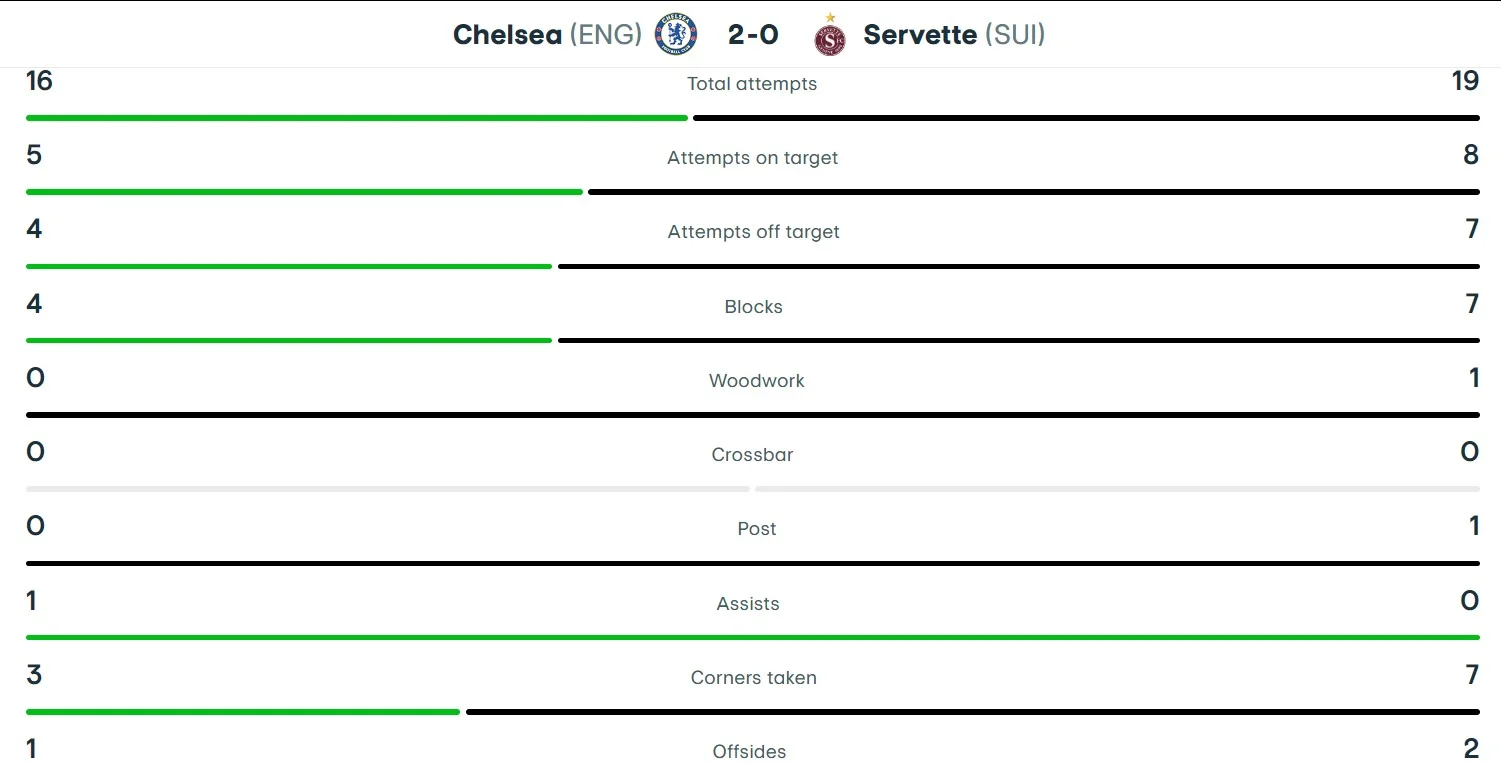Click Chelsea's 5 attempts on target value
Screen dimensions: 1501x763
(34, 155)
